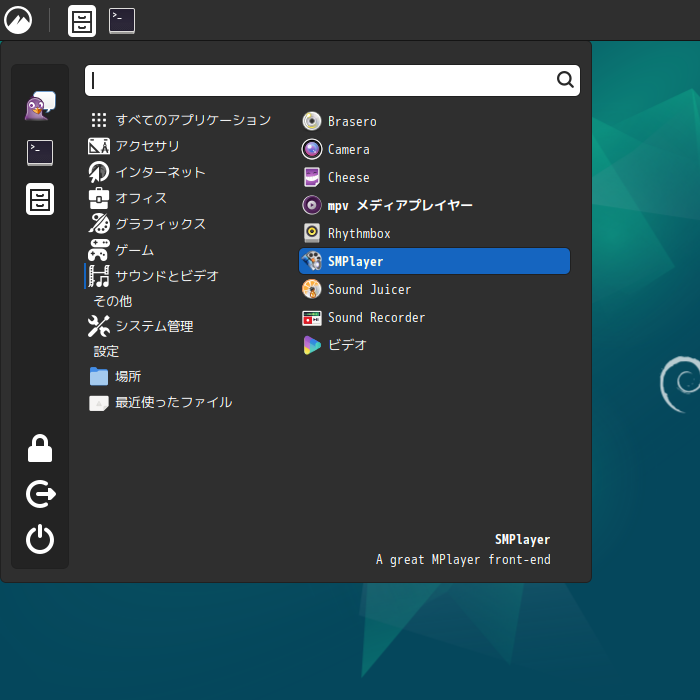Launch Brasero disc burner
This screenshot has height=700, width=700.
point(352,122)
